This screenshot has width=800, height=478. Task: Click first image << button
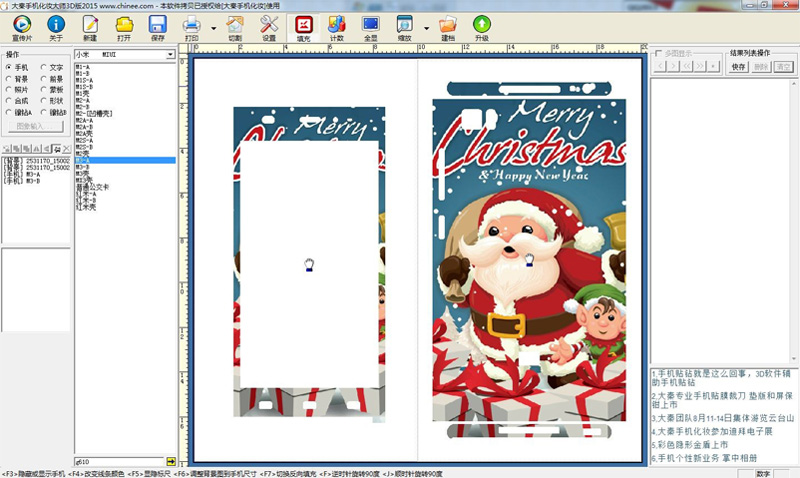[x=687, y=66]
